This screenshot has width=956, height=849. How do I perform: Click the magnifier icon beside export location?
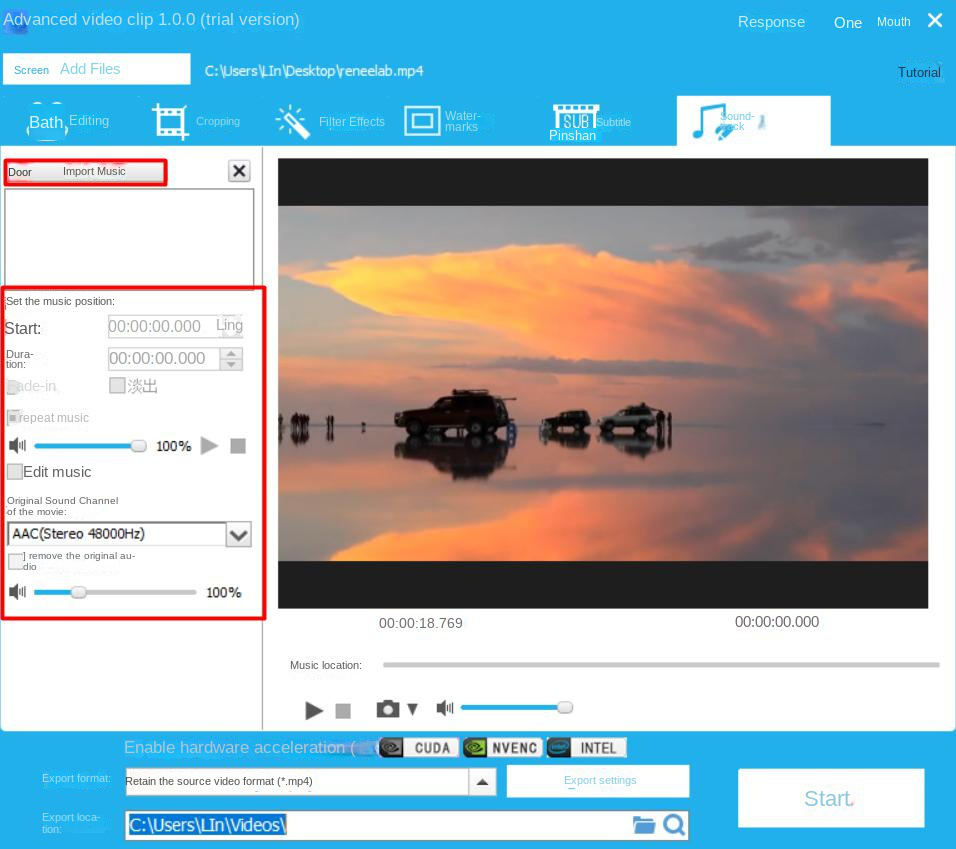(x=674, y=825)
